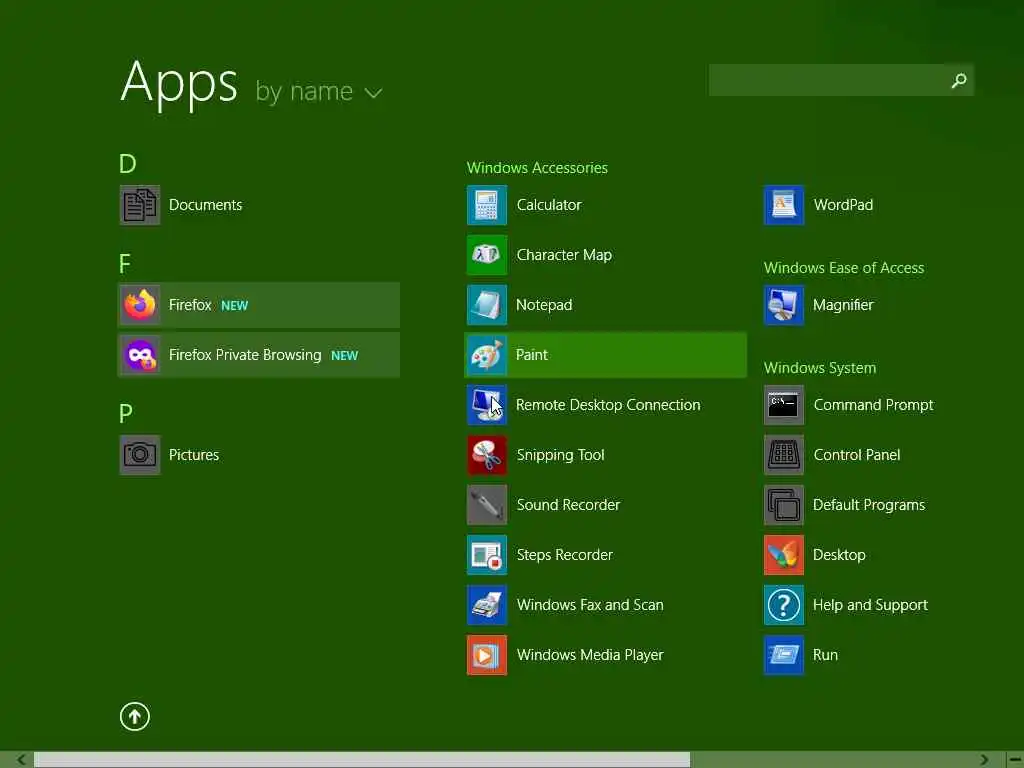Screen dimensions: 1024x768
Task: Open the WordPad icon
Action: (x=784, y=205)
